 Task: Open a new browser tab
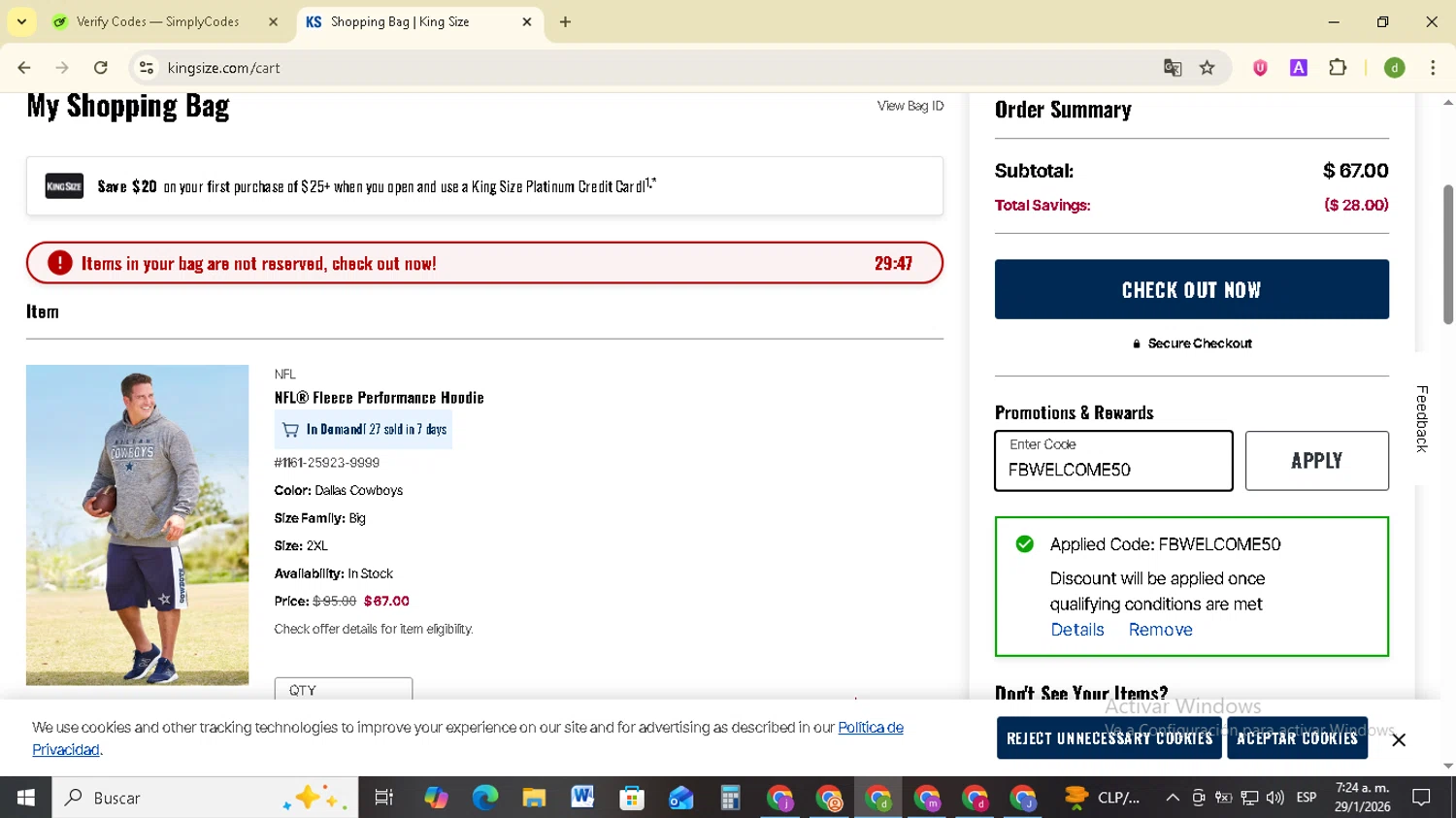[565, 21]
